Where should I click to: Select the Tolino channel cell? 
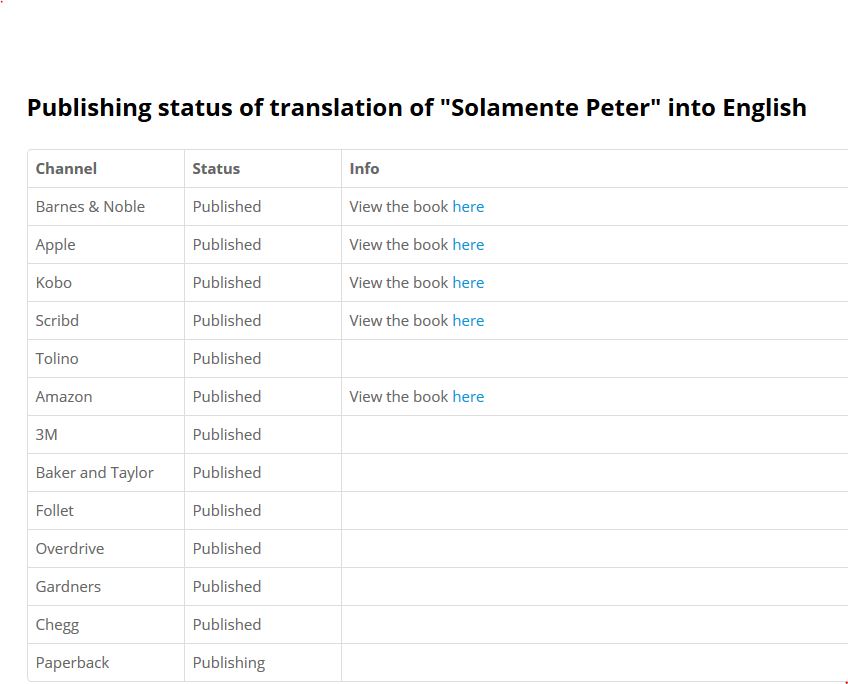coord(57,359)
